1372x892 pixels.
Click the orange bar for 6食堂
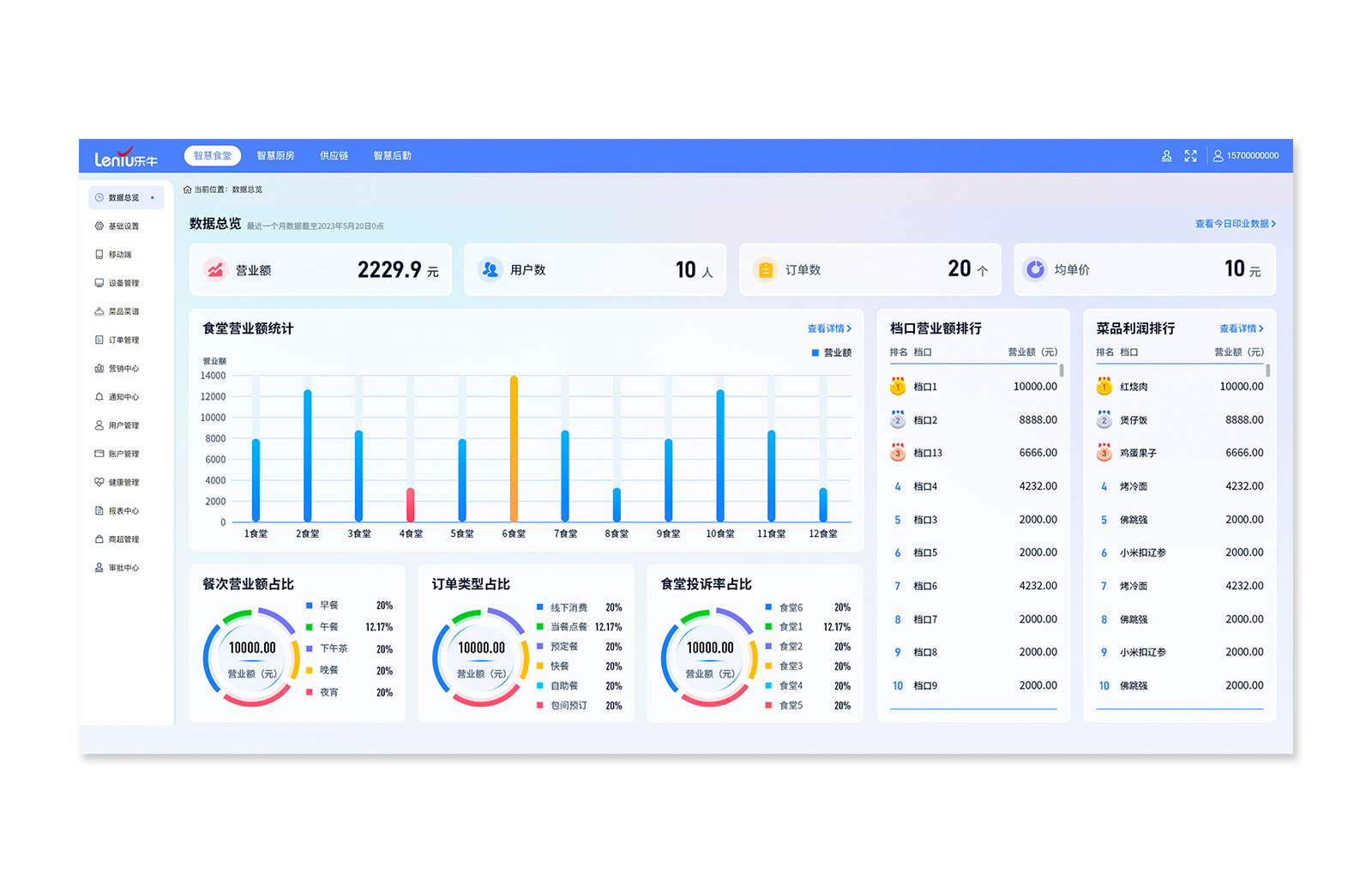pos(514,449)
